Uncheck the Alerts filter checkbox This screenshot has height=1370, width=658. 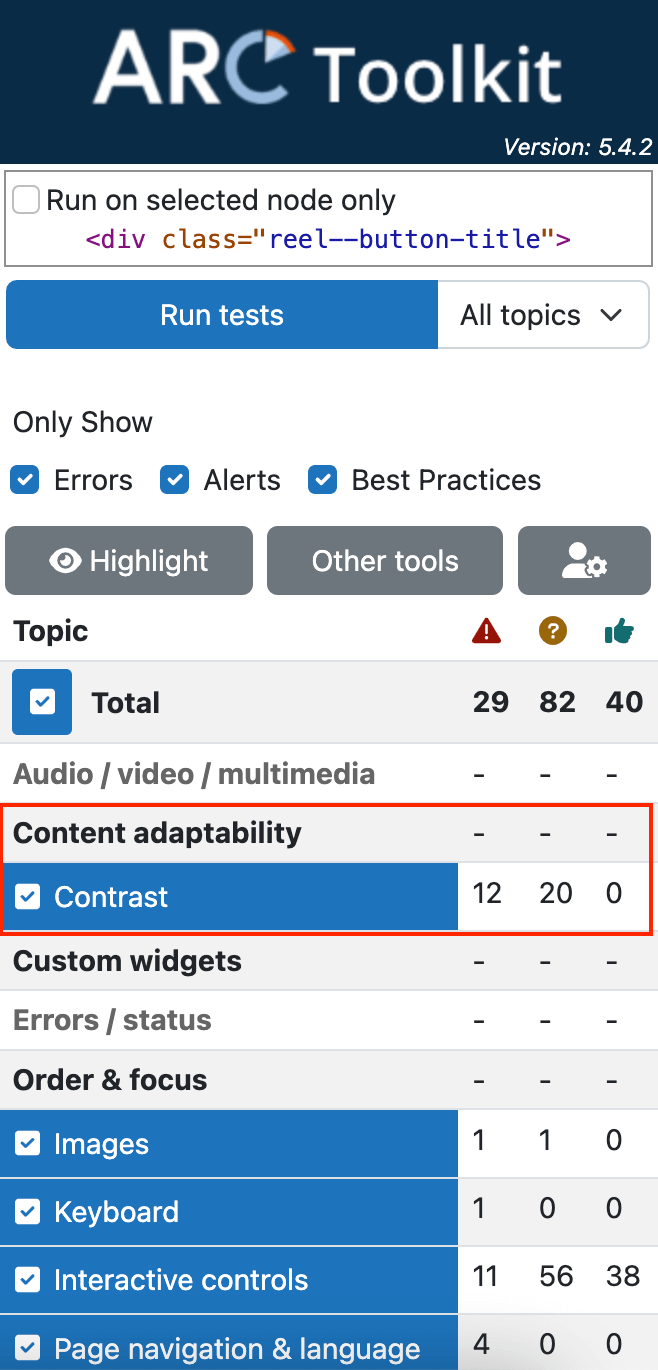175,480
